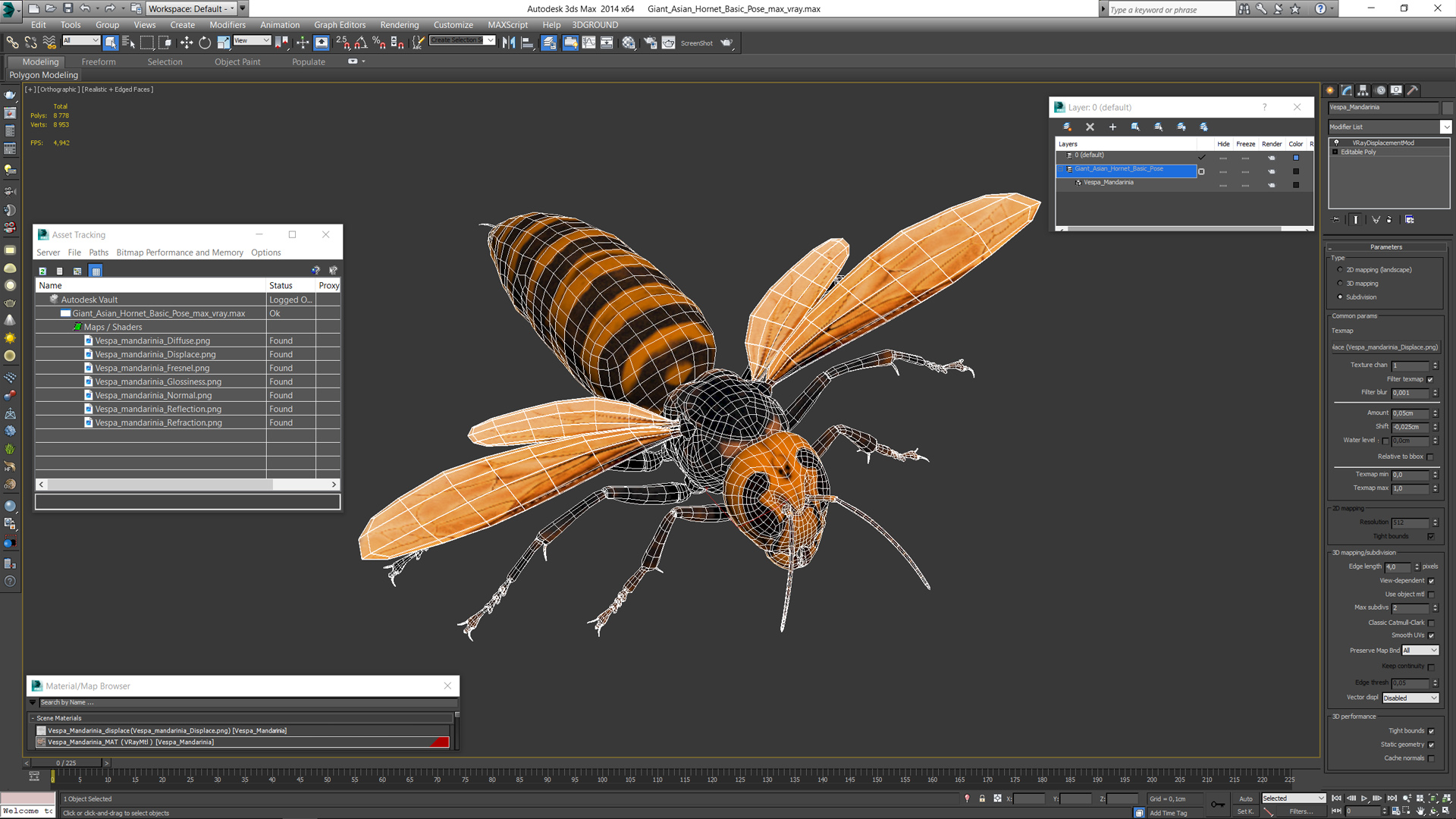The height and width of the screenshot is (819, 1456).
Task: Select the Select and Link tool
Action: [x=12, y=42]
